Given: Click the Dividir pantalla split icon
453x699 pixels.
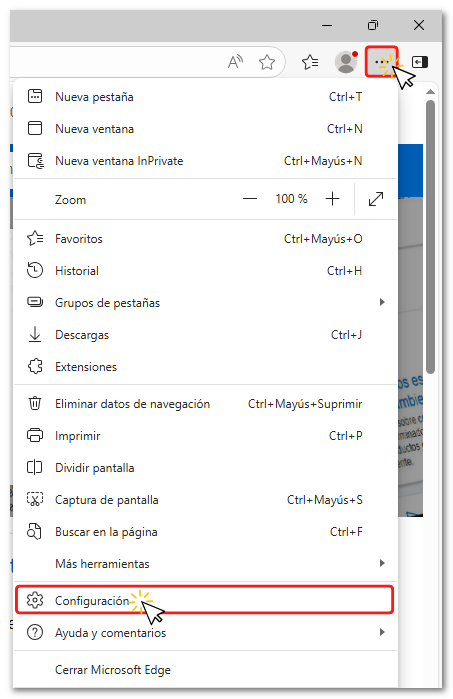Looking at the screenshot, I should pos(35,467).
